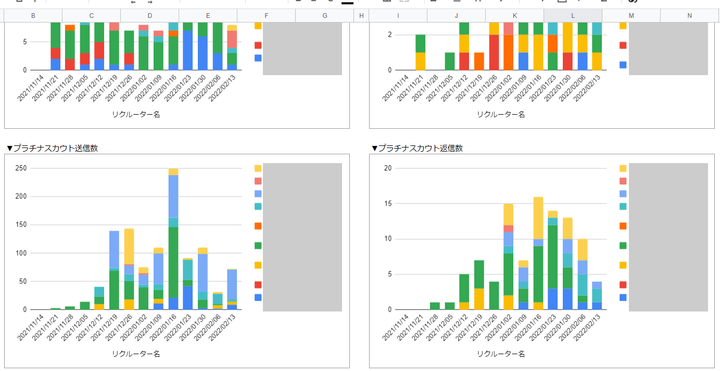Select column B header

click(x=33, y=16)
